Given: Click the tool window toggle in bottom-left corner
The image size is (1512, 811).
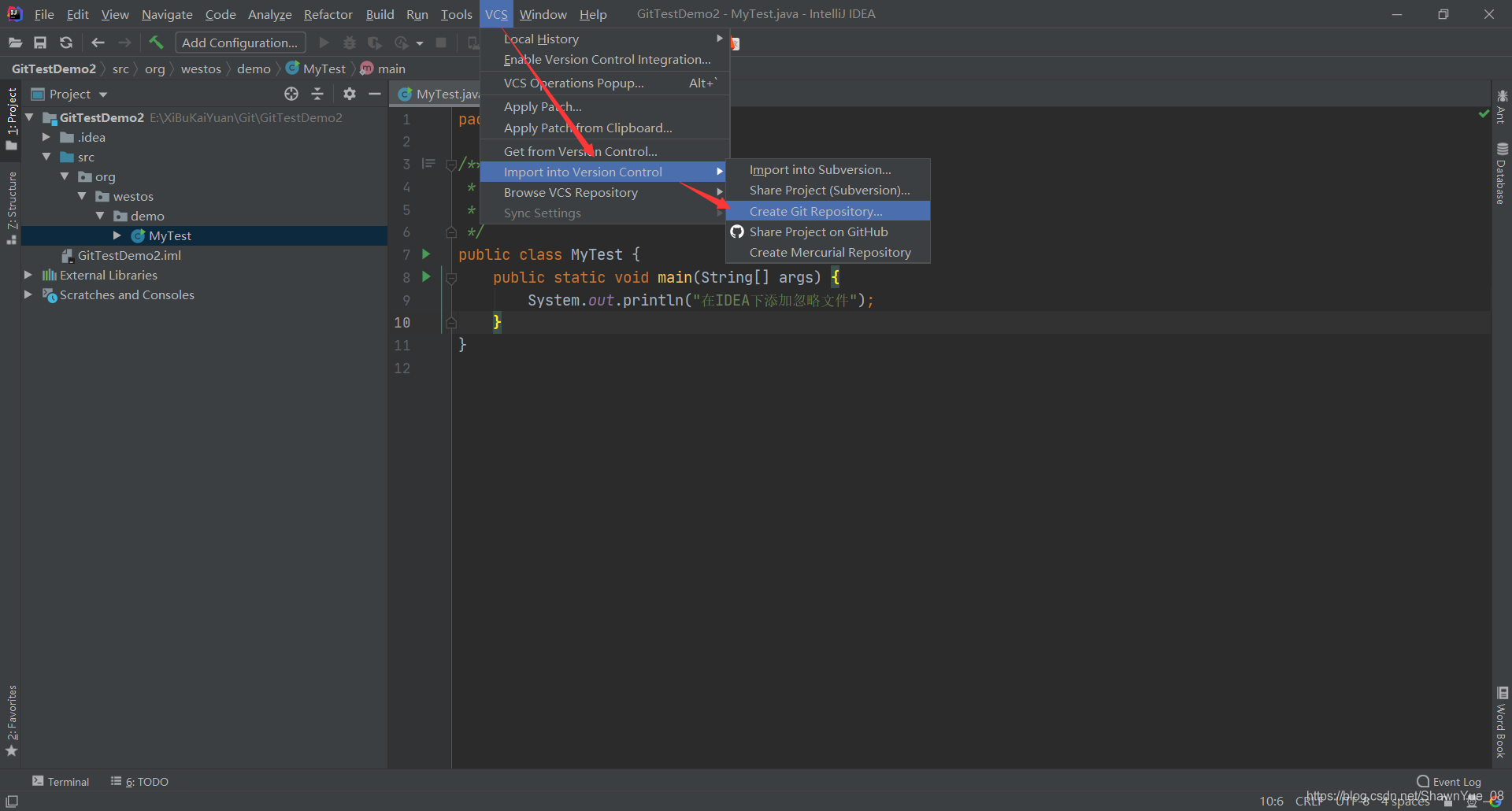Looking at the screenshot, I should click(x=12, y=801).
